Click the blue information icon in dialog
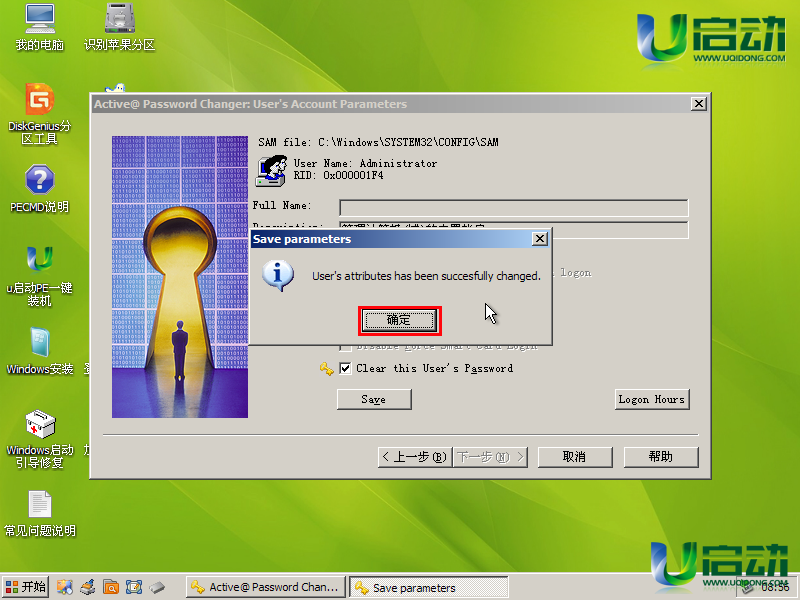The image size is (800, 600). pos(278,276)
